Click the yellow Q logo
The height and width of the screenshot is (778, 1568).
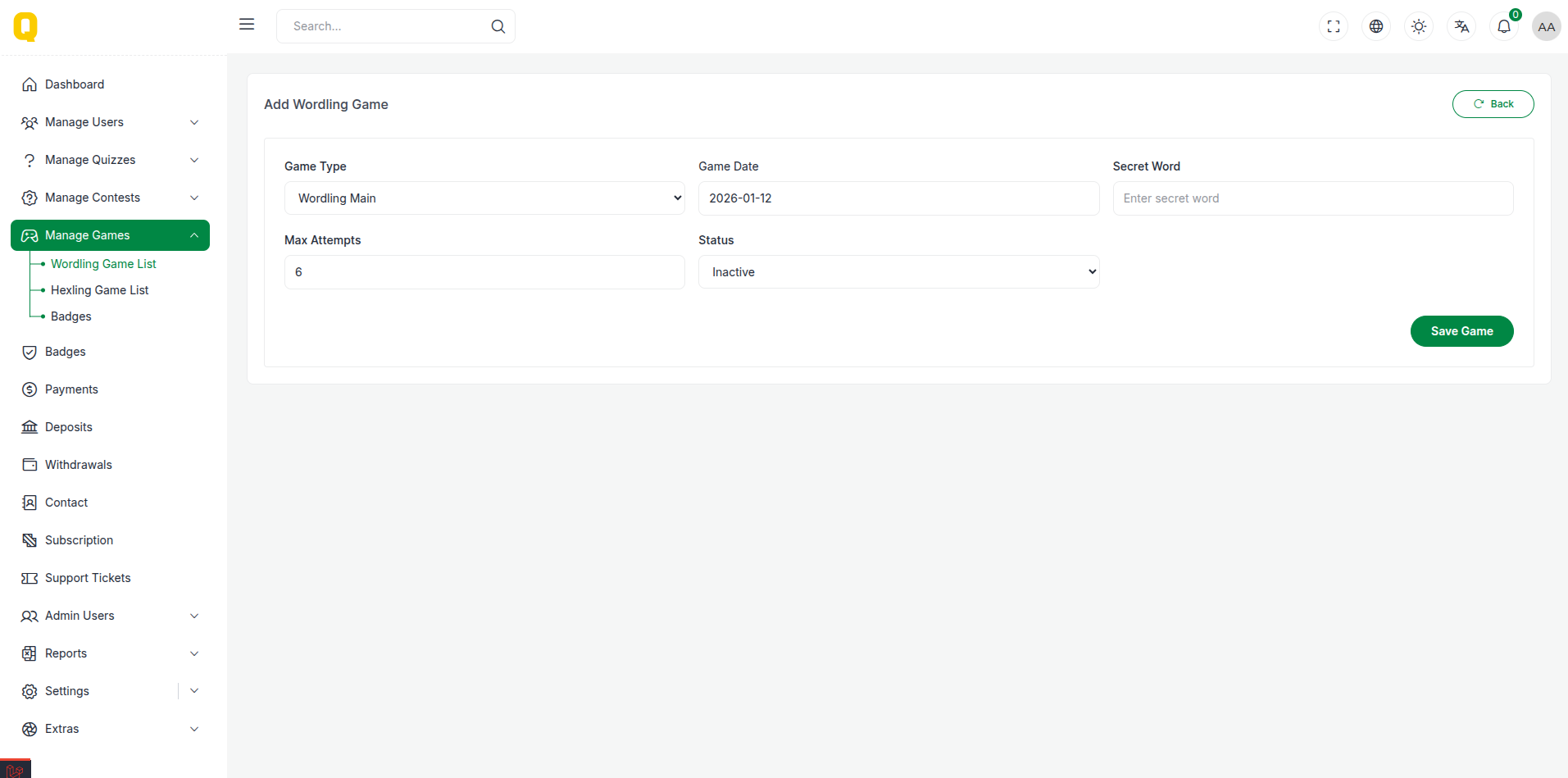[25, 27]
